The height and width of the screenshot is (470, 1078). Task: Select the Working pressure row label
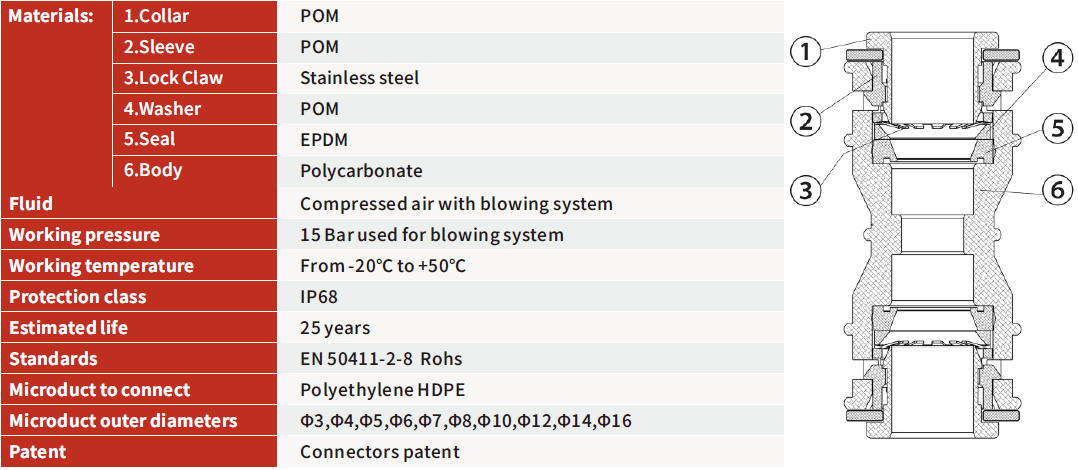(84, 235)
